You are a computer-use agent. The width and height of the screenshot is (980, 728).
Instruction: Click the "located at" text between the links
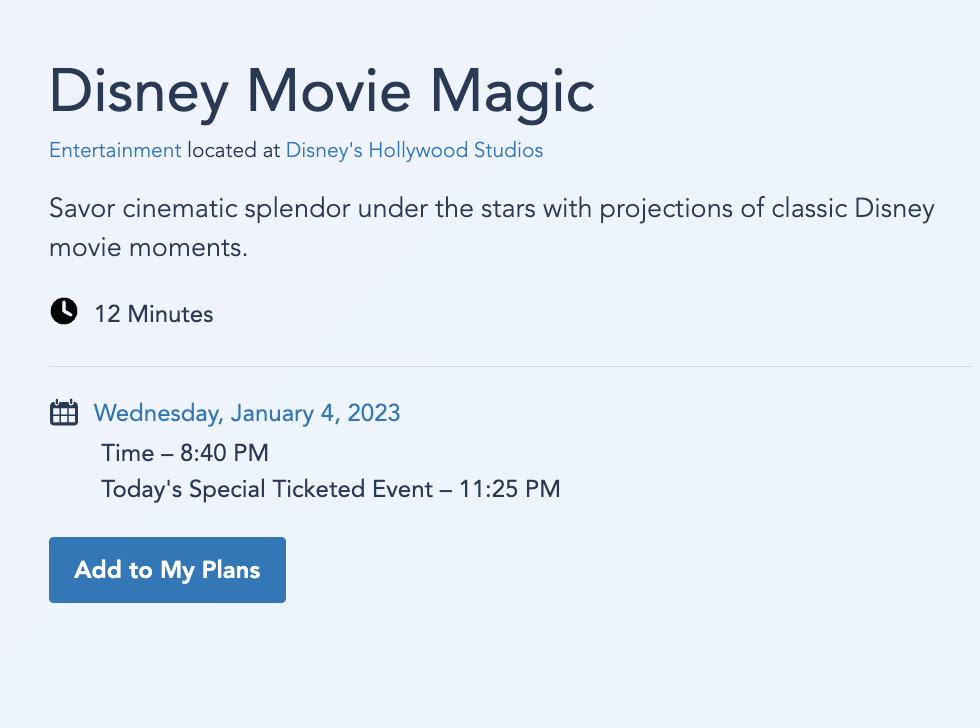point(233,151)
